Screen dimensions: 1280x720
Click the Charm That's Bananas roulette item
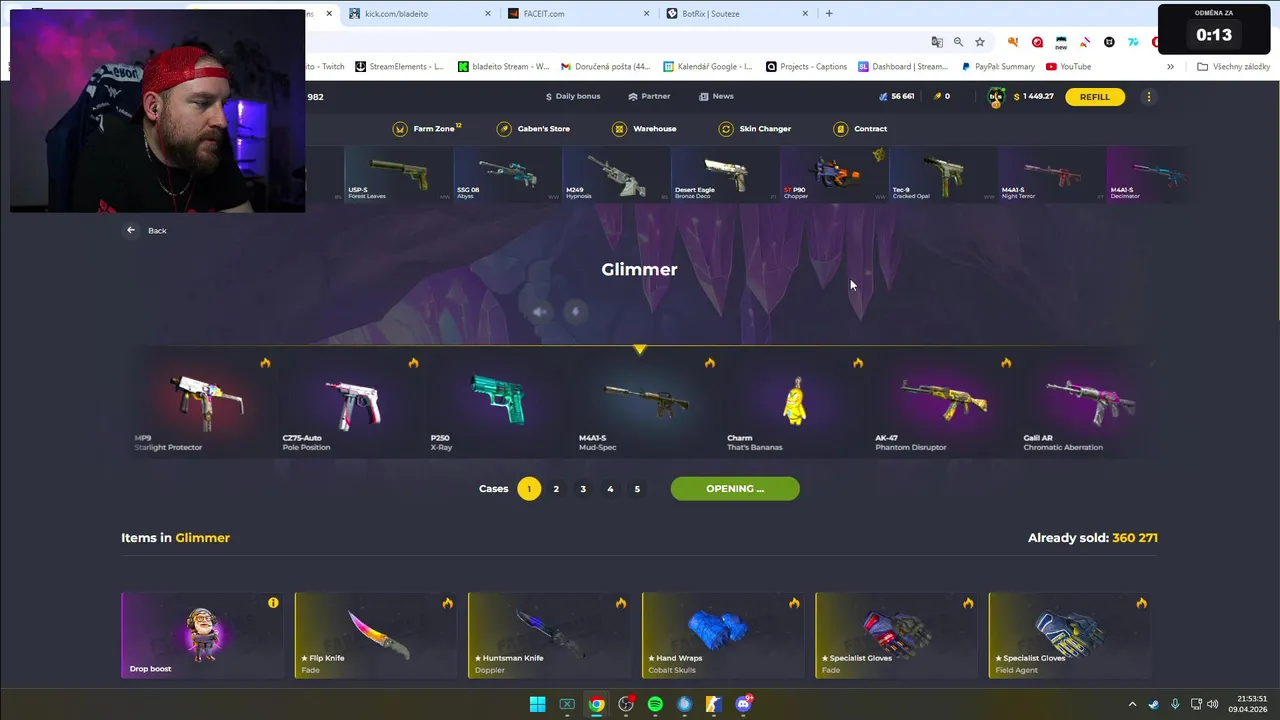(794, 405)
